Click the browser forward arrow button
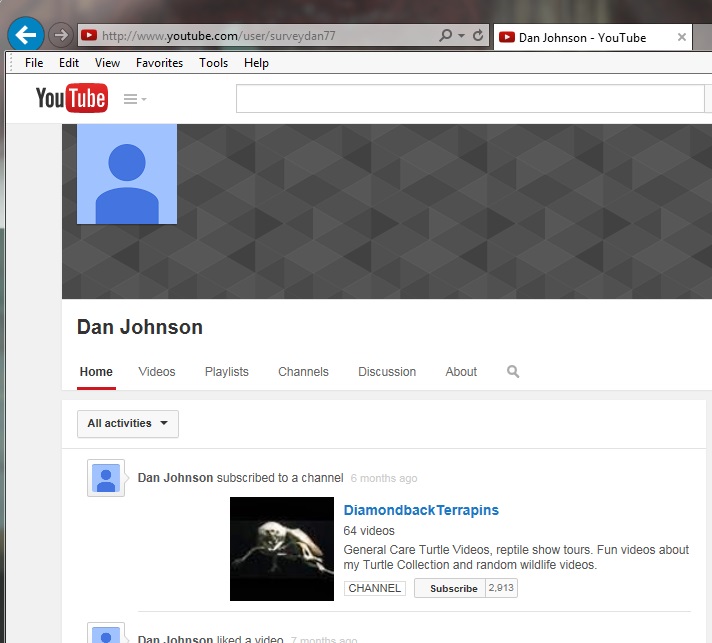This screenshot has height=643, width=712. point(60,35)
